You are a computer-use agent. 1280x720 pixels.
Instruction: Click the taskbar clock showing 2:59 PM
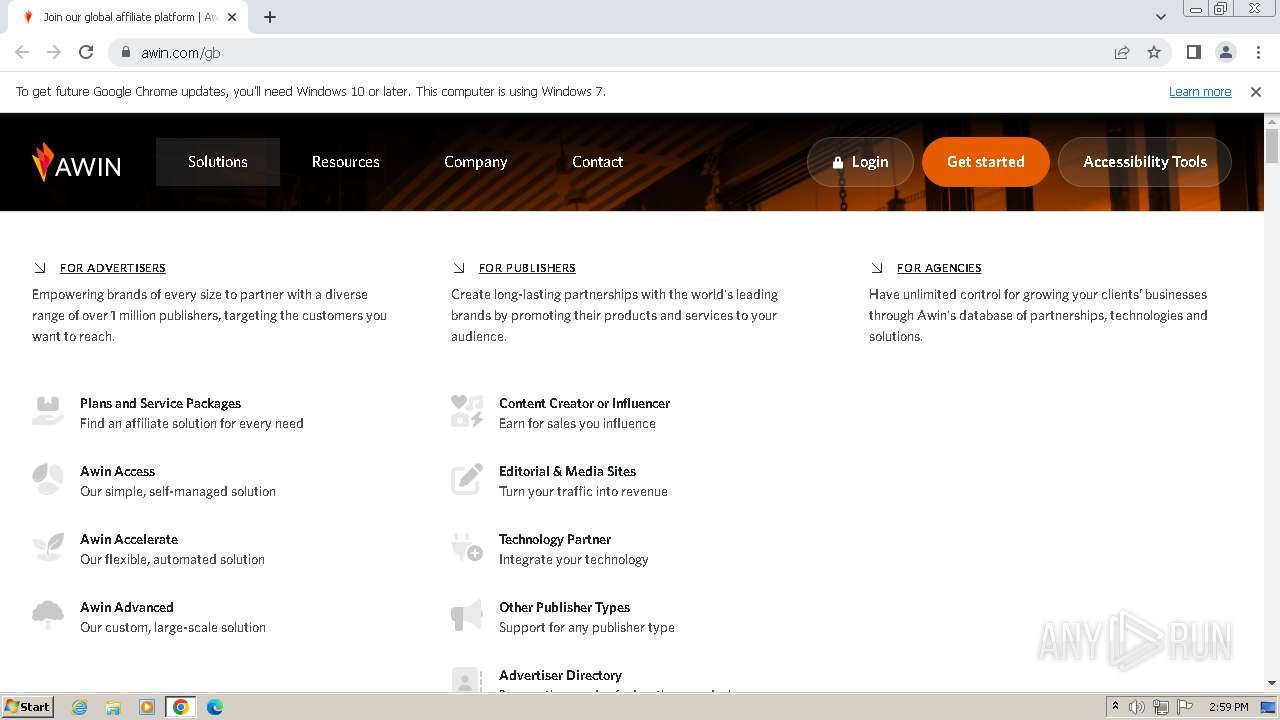[1228, 707]
